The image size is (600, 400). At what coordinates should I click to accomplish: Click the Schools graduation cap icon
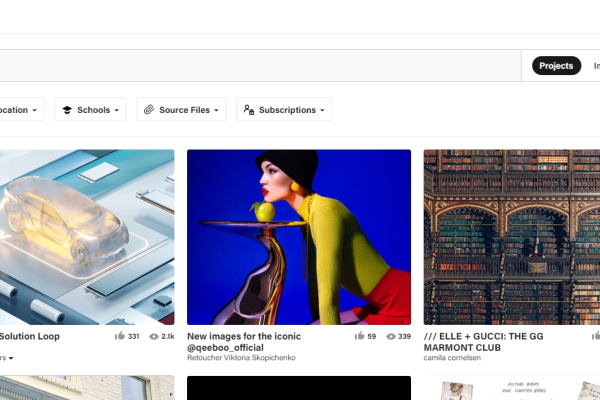(66, 110)
